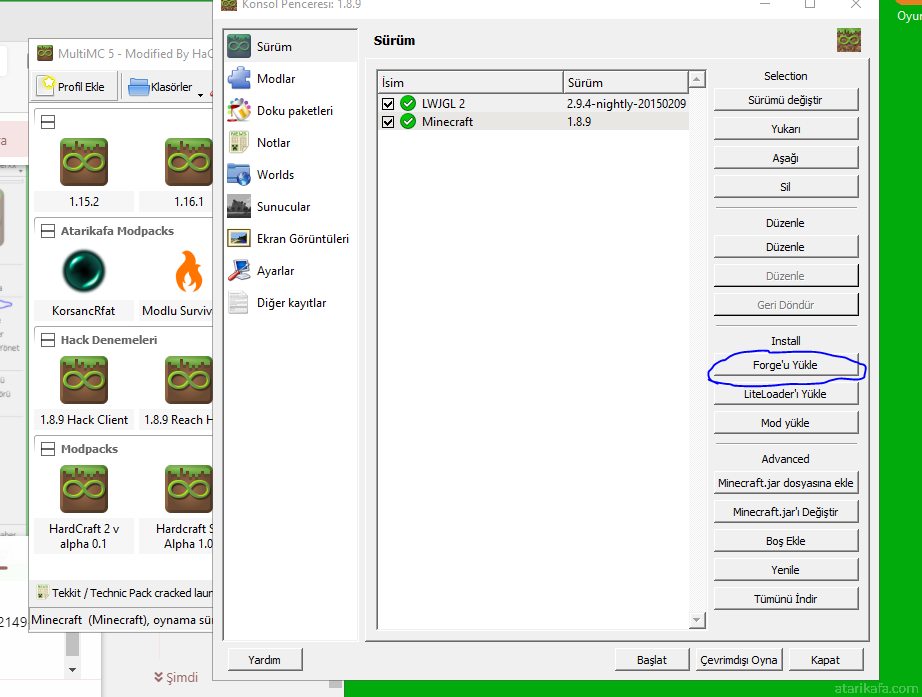Click the Doku paketleri paint icon
922x697 pixels.
(239, 111)
